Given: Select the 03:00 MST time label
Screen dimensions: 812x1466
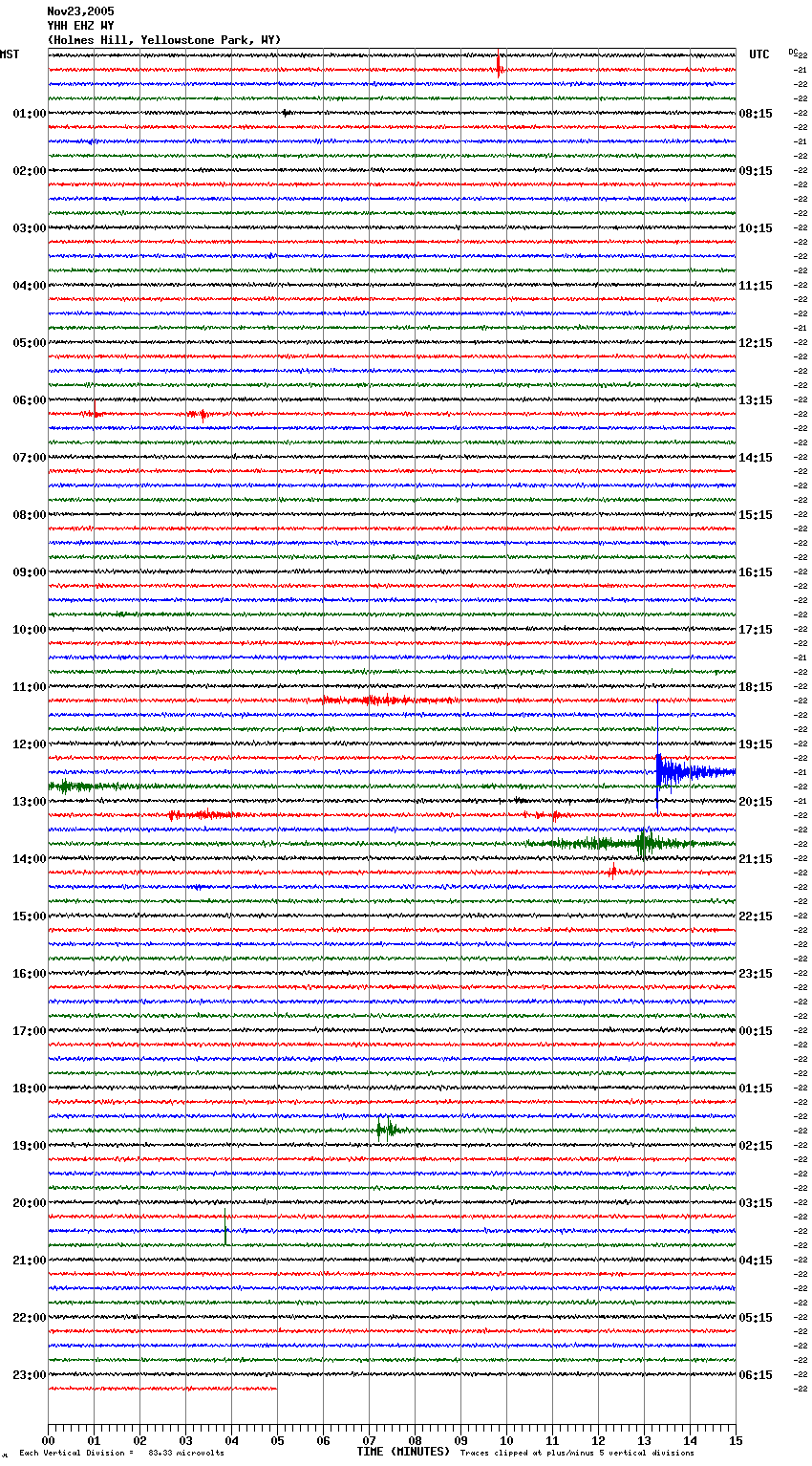Looking at the screenshot, I should [x=29, y=228].
